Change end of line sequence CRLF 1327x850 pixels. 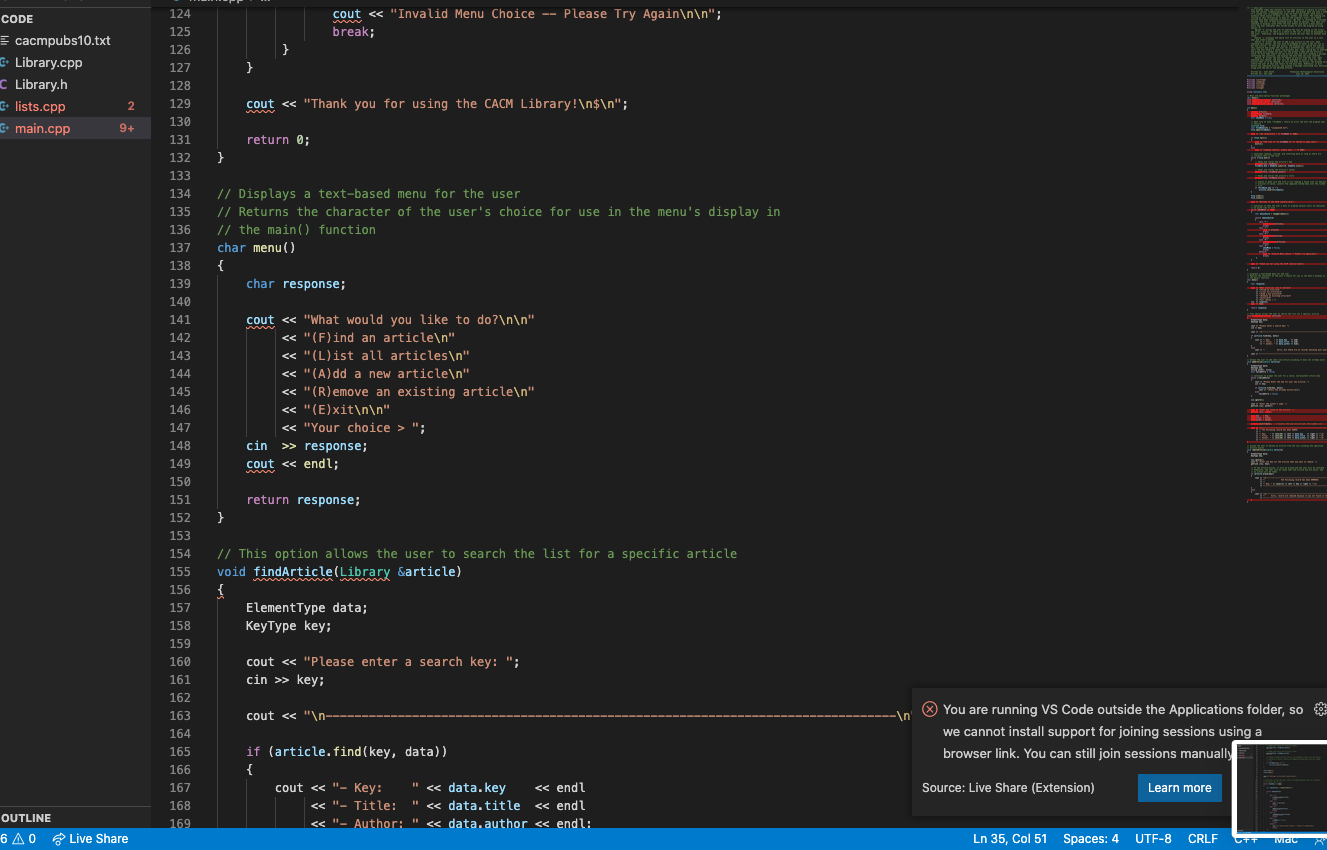pos(1203,839)
